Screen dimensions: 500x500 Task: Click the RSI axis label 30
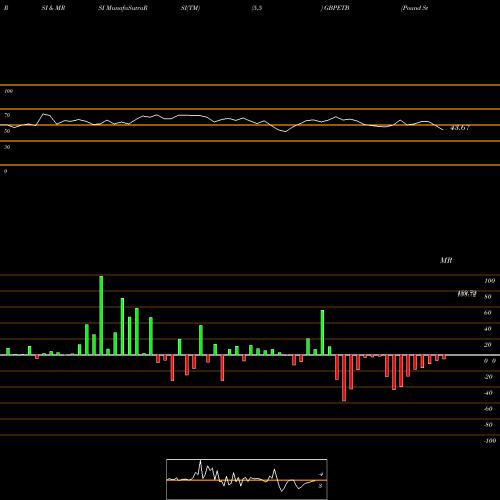tap(7, 147)
